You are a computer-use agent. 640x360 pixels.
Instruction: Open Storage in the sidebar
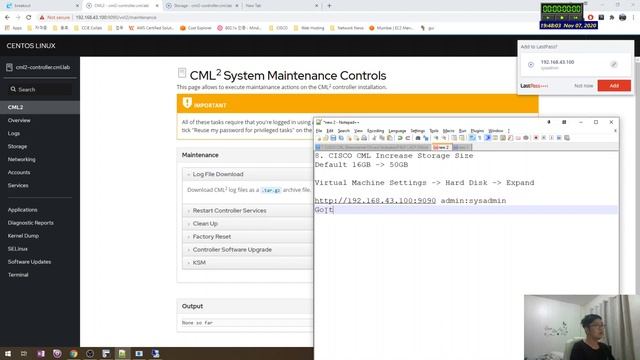click(17, 147)
